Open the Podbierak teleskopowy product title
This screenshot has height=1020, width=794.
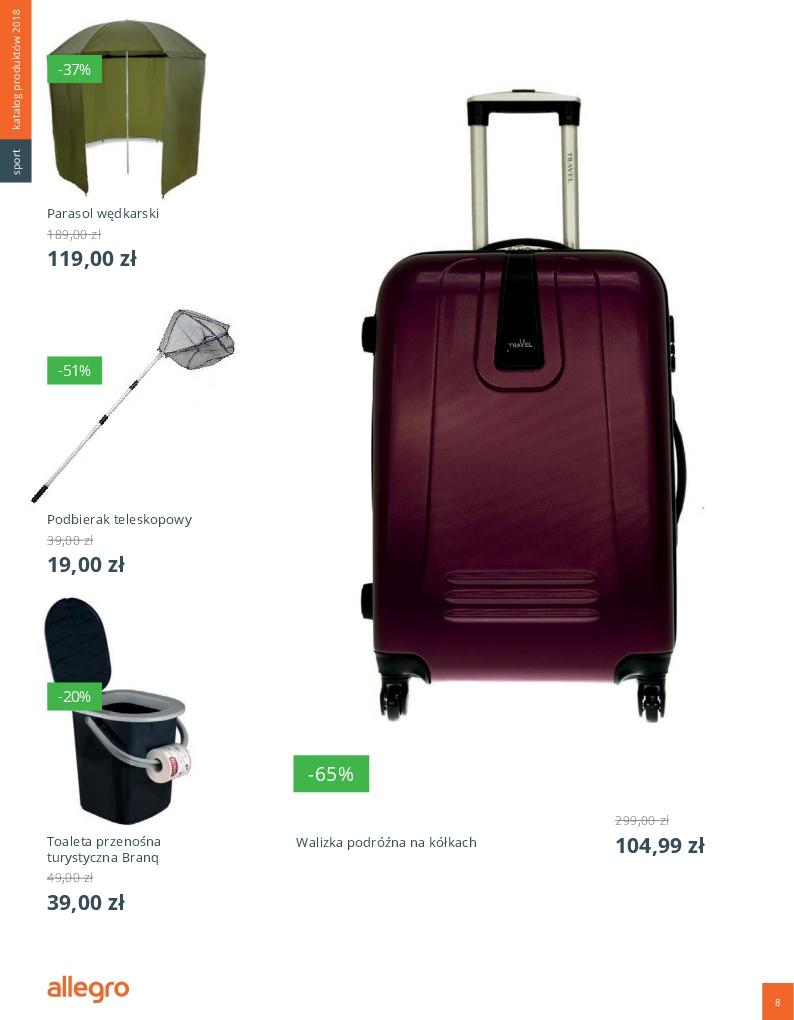point(120,520)
